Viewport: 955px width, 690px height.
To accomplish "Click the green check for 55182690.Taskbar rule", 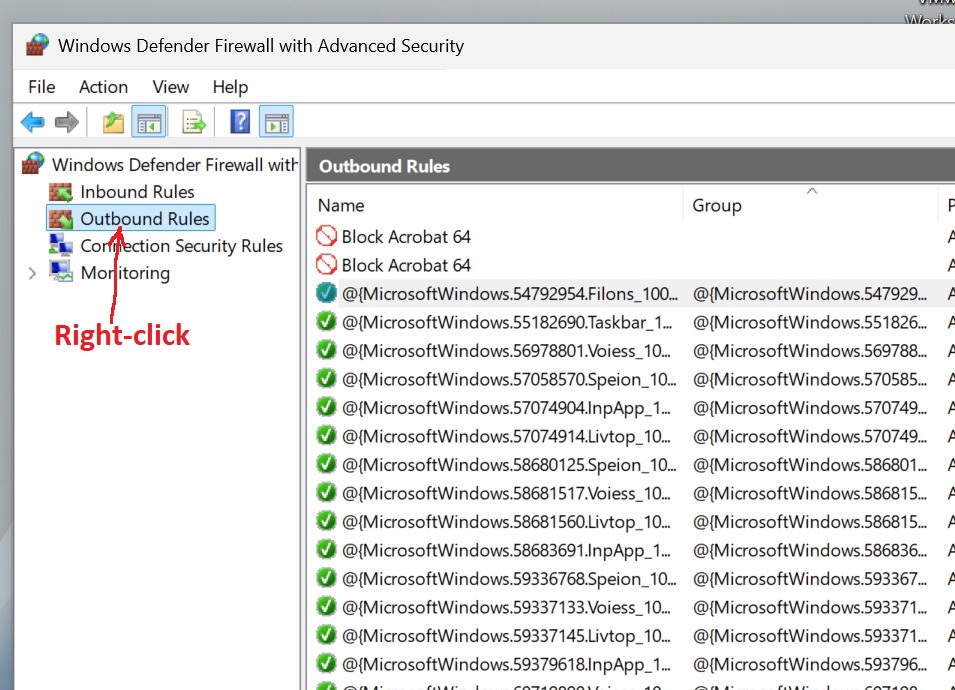I will [326, 322].
